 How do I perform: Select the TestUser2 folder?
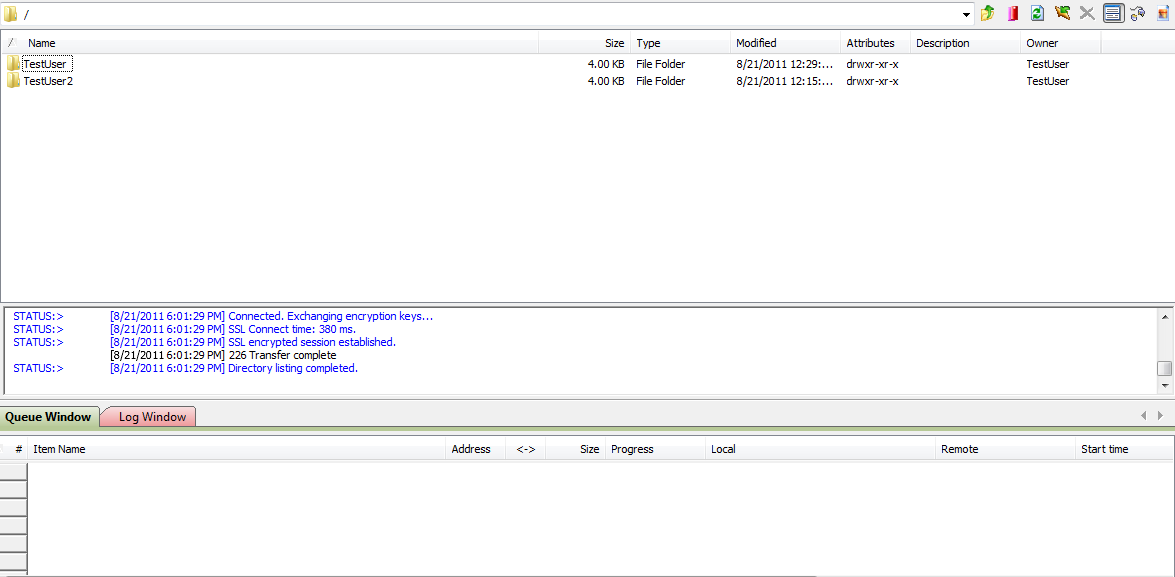pyautogui.click(x=48, y=81)
